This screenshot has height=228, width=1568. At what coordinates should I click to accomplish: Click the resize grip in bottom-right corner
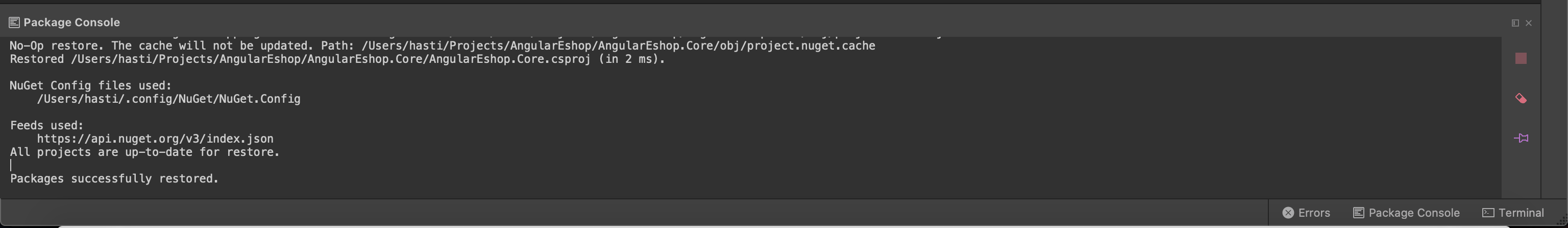(1561, 222)
